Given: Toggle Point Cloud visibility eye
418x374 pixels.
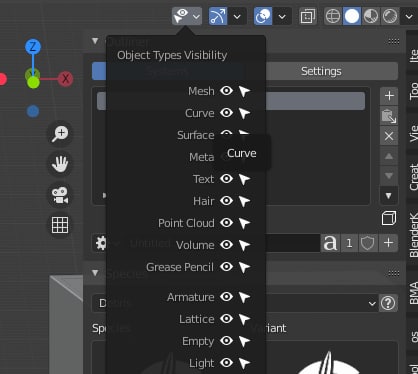Looking at the screenshot, I should point(226,223).
